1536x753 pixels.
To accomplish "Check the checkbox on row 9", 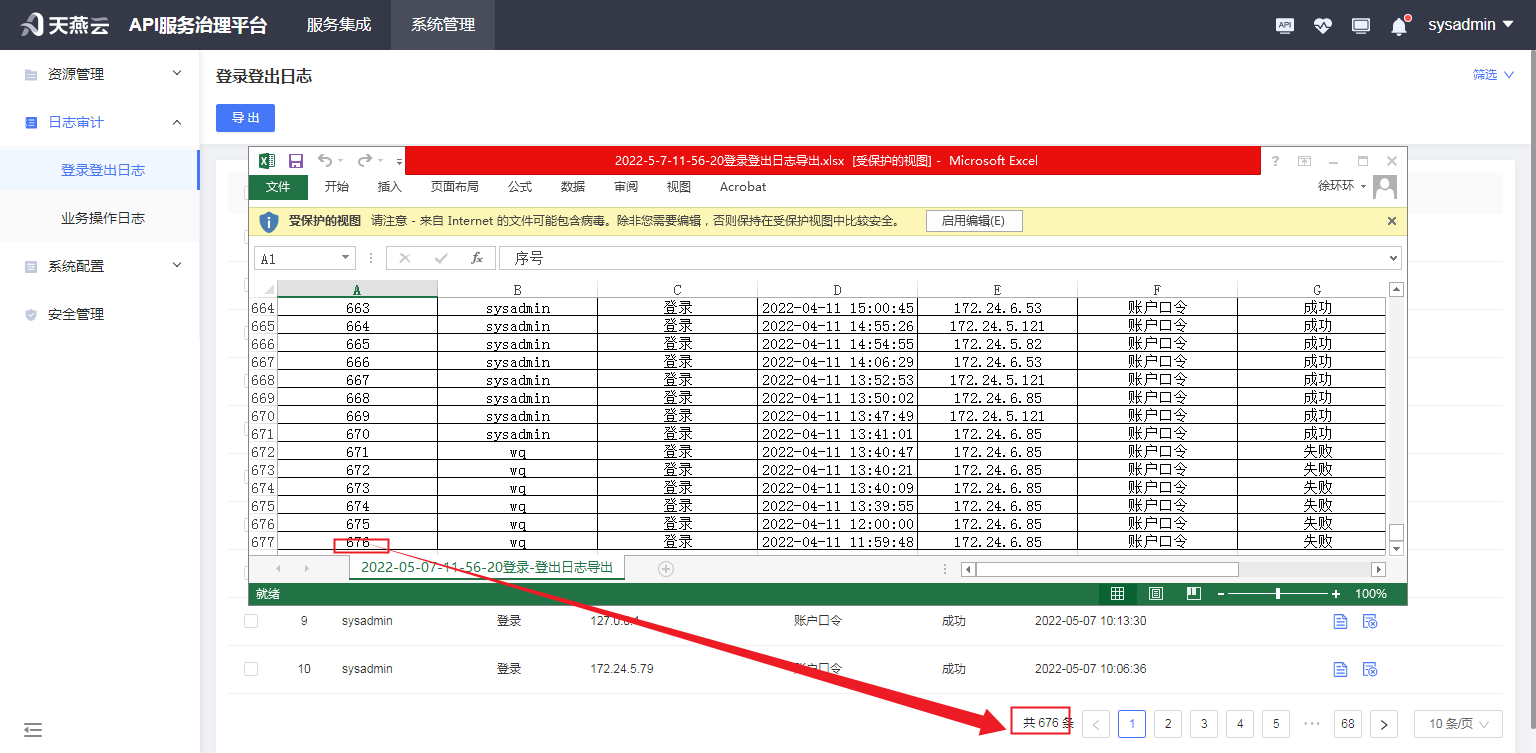I will [251, 621].
